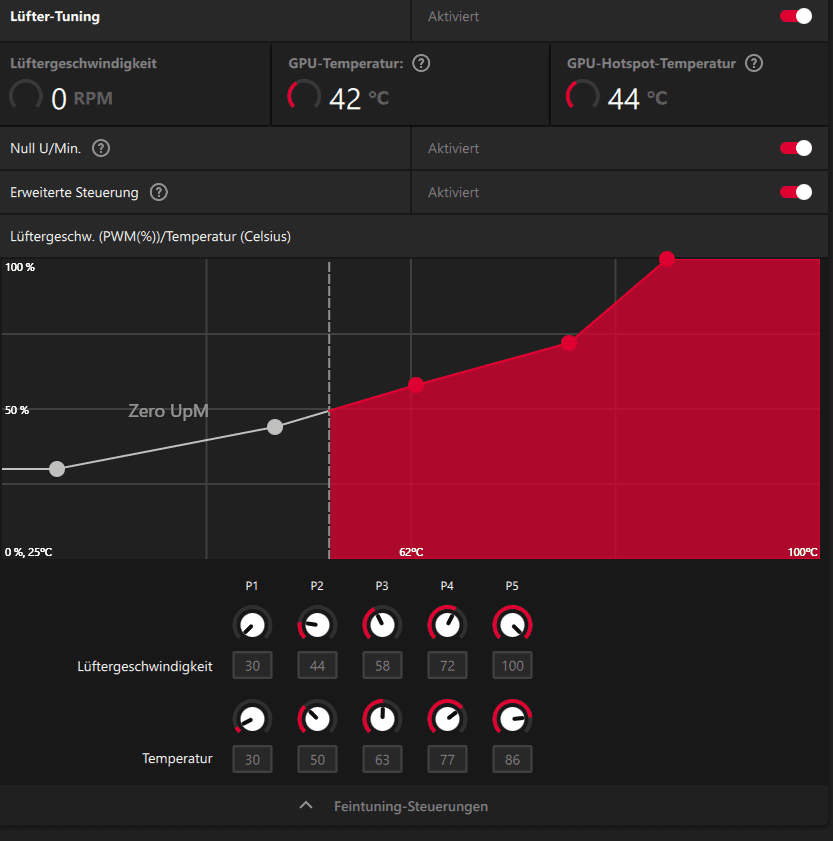The image size is (833, 841).
Task: Click the 62°C axis label
Action: click(x=411, y=552)
